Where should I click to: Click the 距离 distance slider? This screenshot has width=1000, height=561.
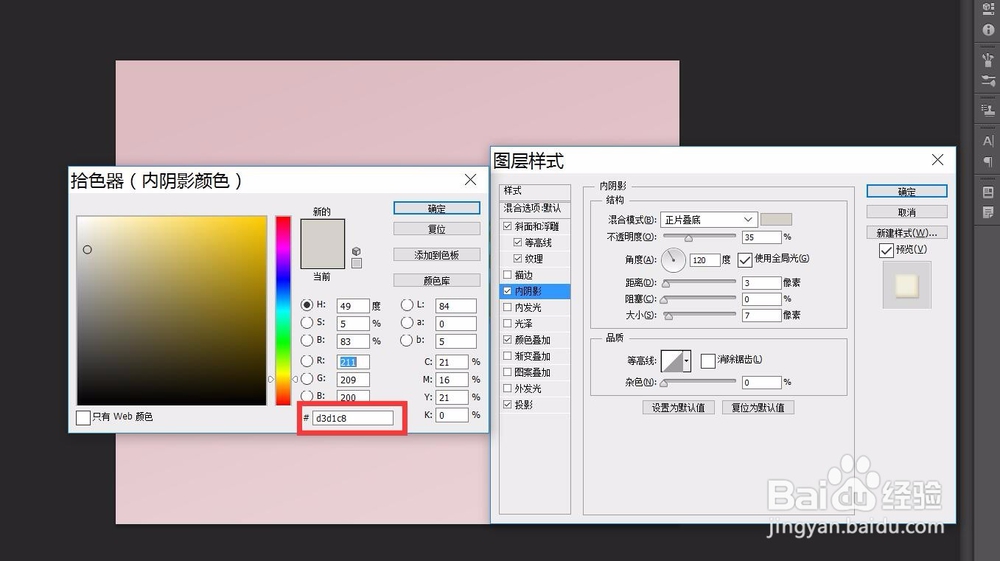[x=699, y=282]
